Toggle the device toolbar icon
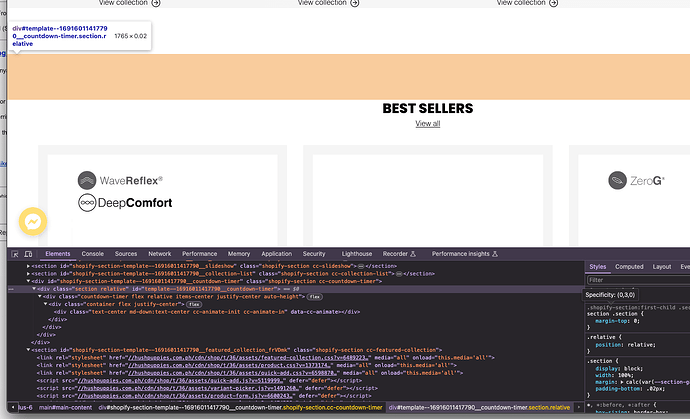The image size is (690, 419). pyautogui.click(x=28, y=254)
